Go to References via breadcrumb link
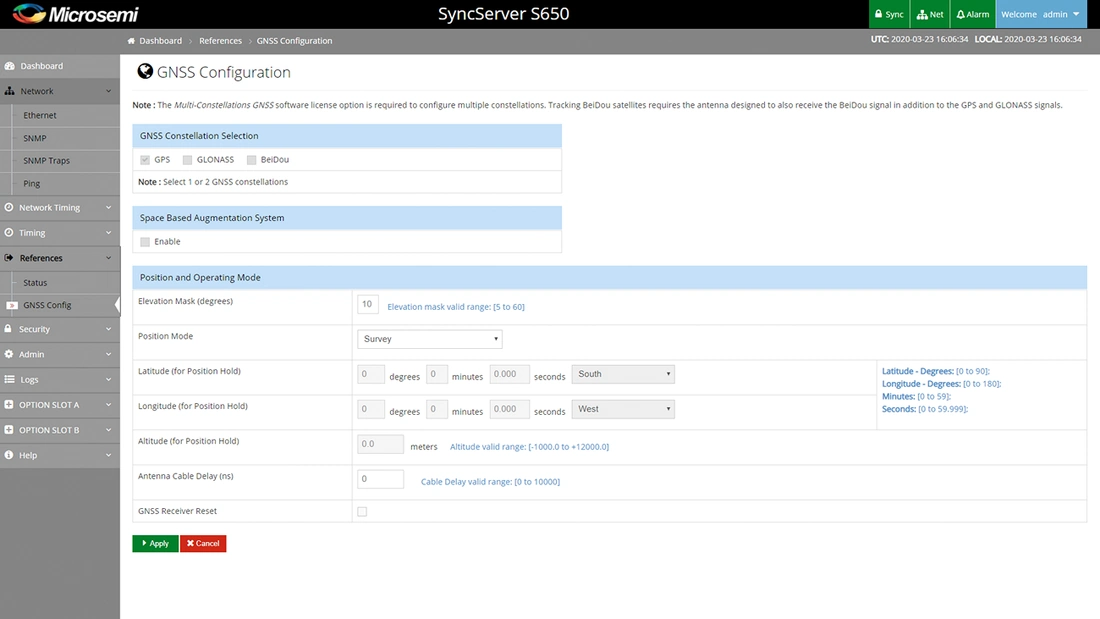Viewport: 1100px width, 619px height. click(220, 41)
